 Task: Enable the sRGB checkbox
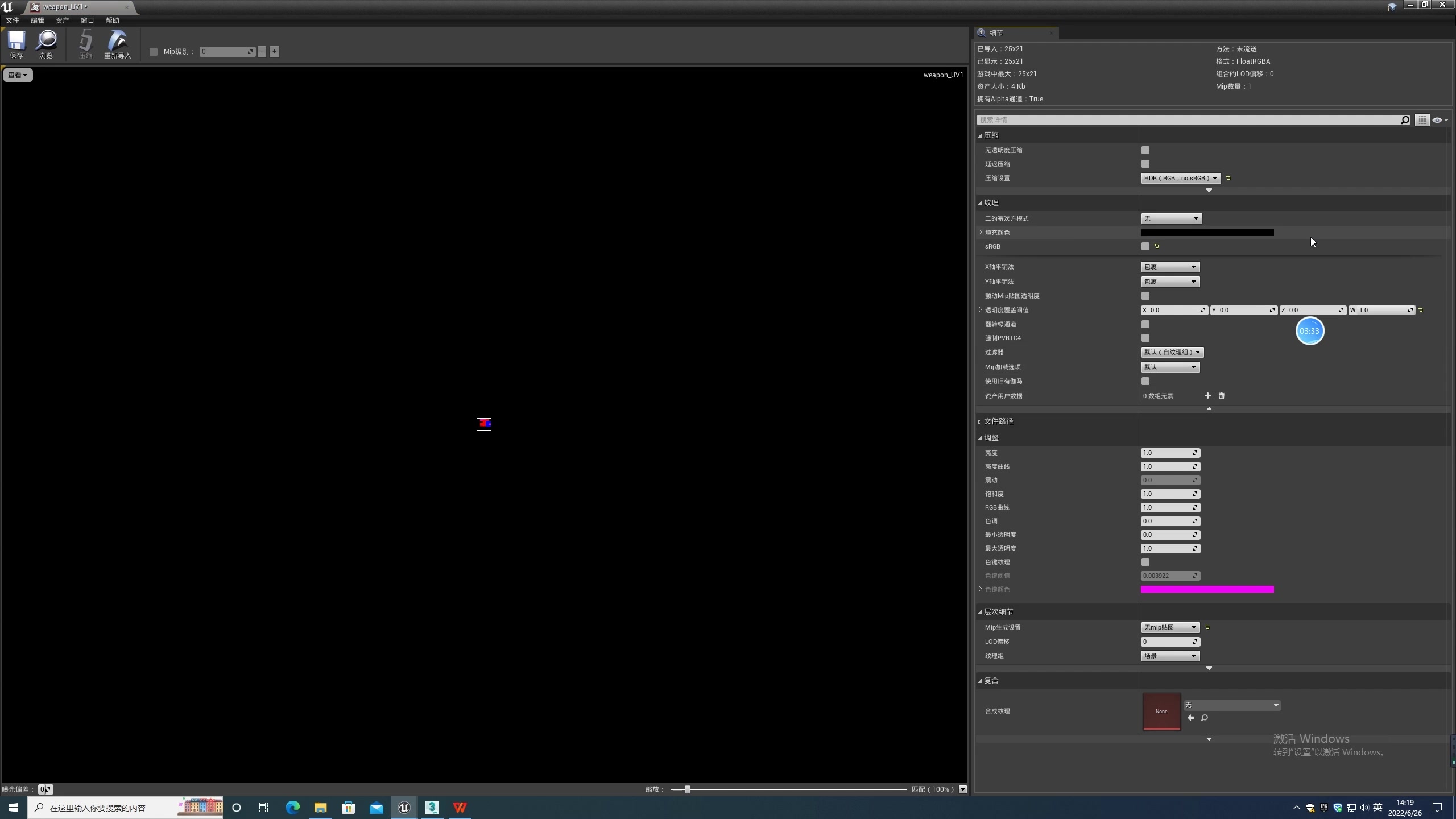tap(1145, 246)
